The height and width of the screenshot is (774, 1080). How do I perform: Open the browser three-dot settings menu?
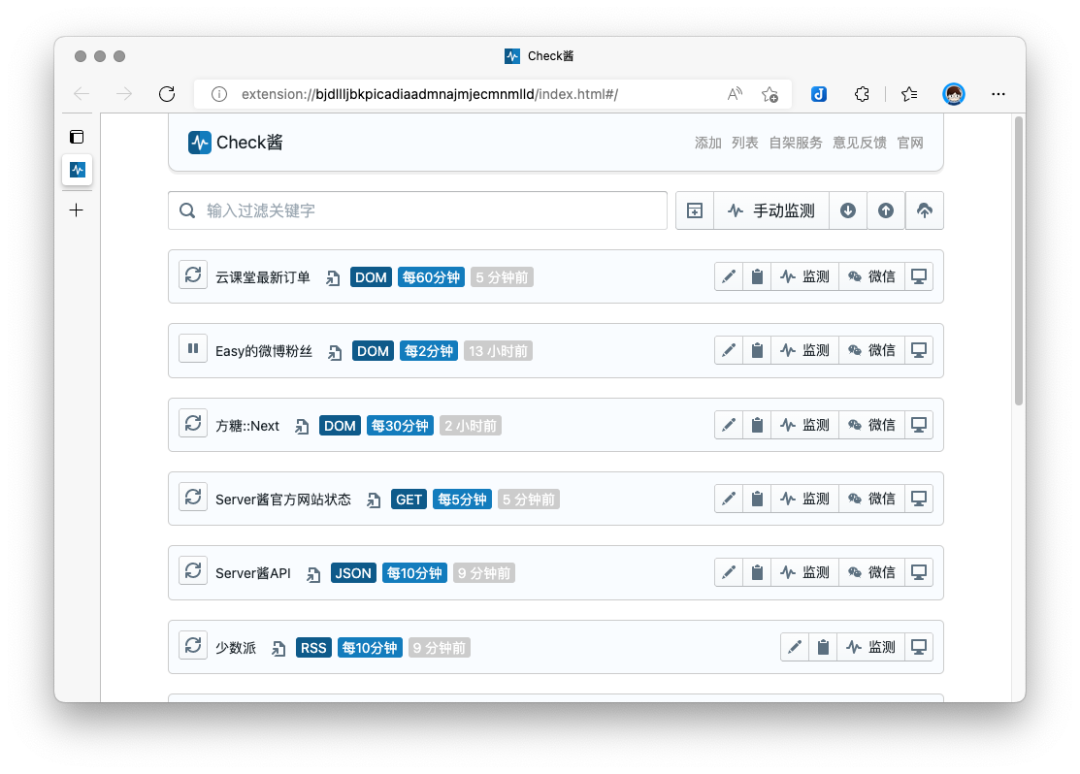(x=998, y=94)
